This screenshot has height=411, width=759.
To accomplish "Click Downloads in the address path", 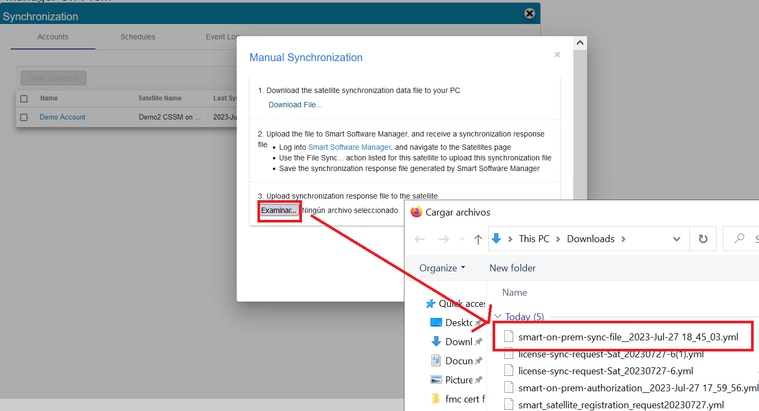I will pos(591,239).
